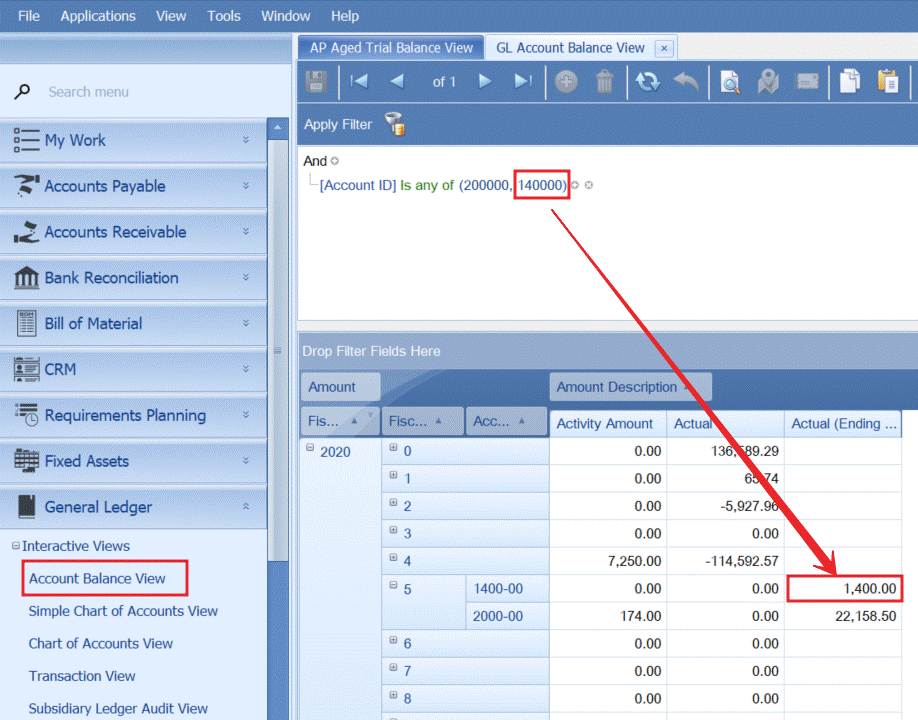This screenshot has height=720, width=918.
Task: Click the Save disk icon in toolbar
Action: coord(316,82)
